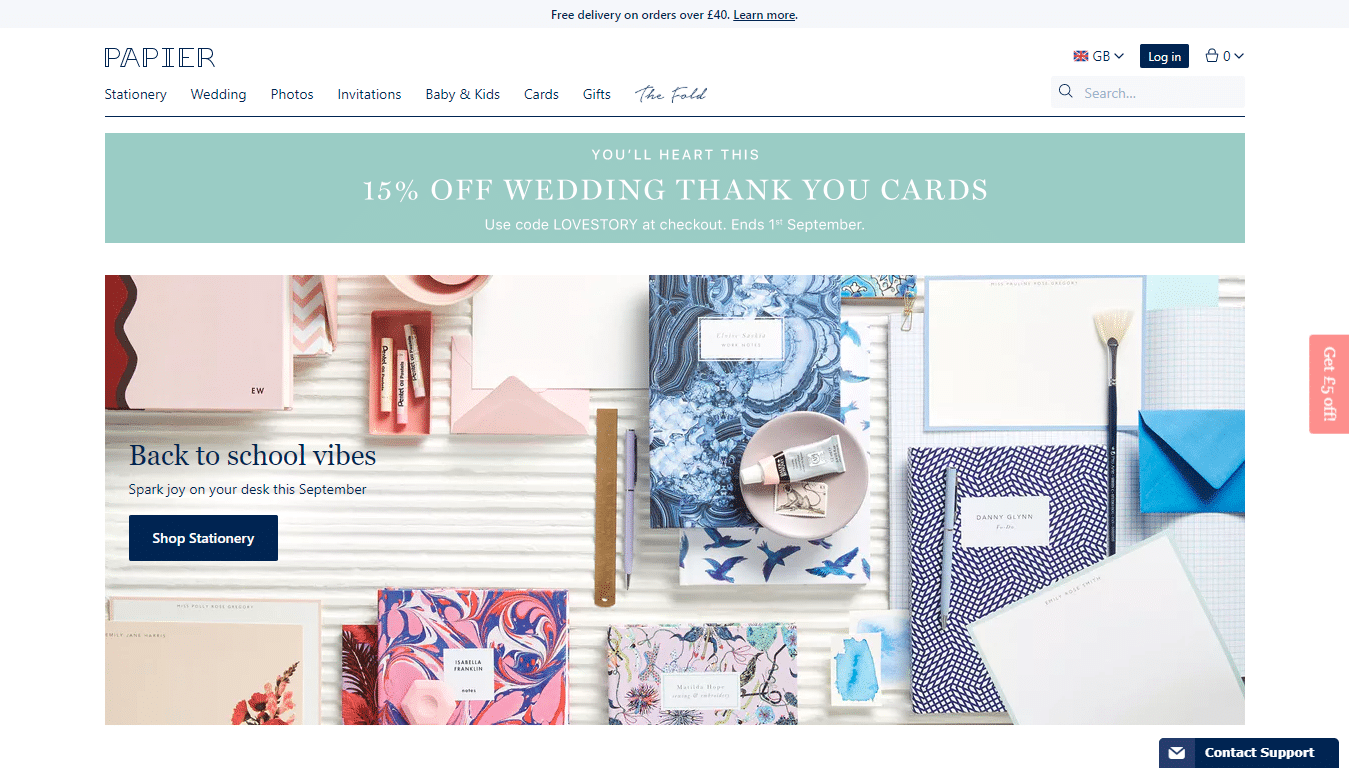Select the Cards menu item
The width and height of the screenshot is (1349, 768).
(x=541, y=94)
